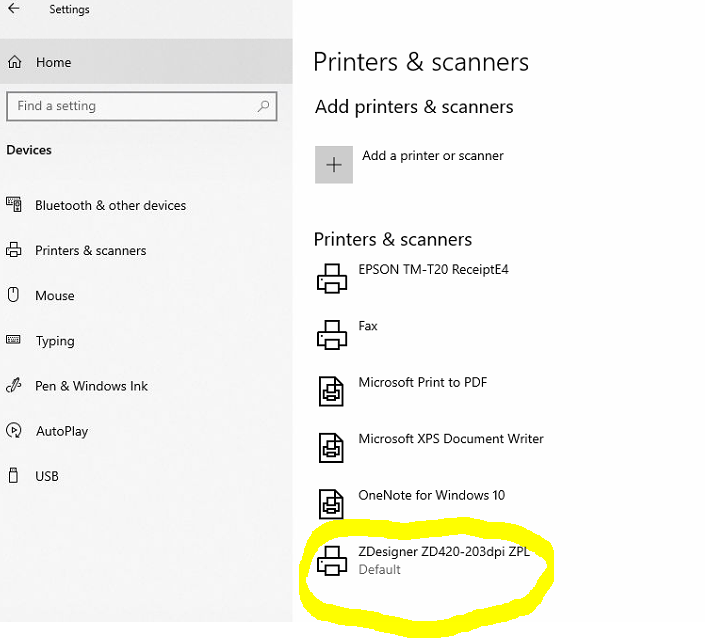Click the ZDesigner ZD420 printer icon

(x=332, y=561)
